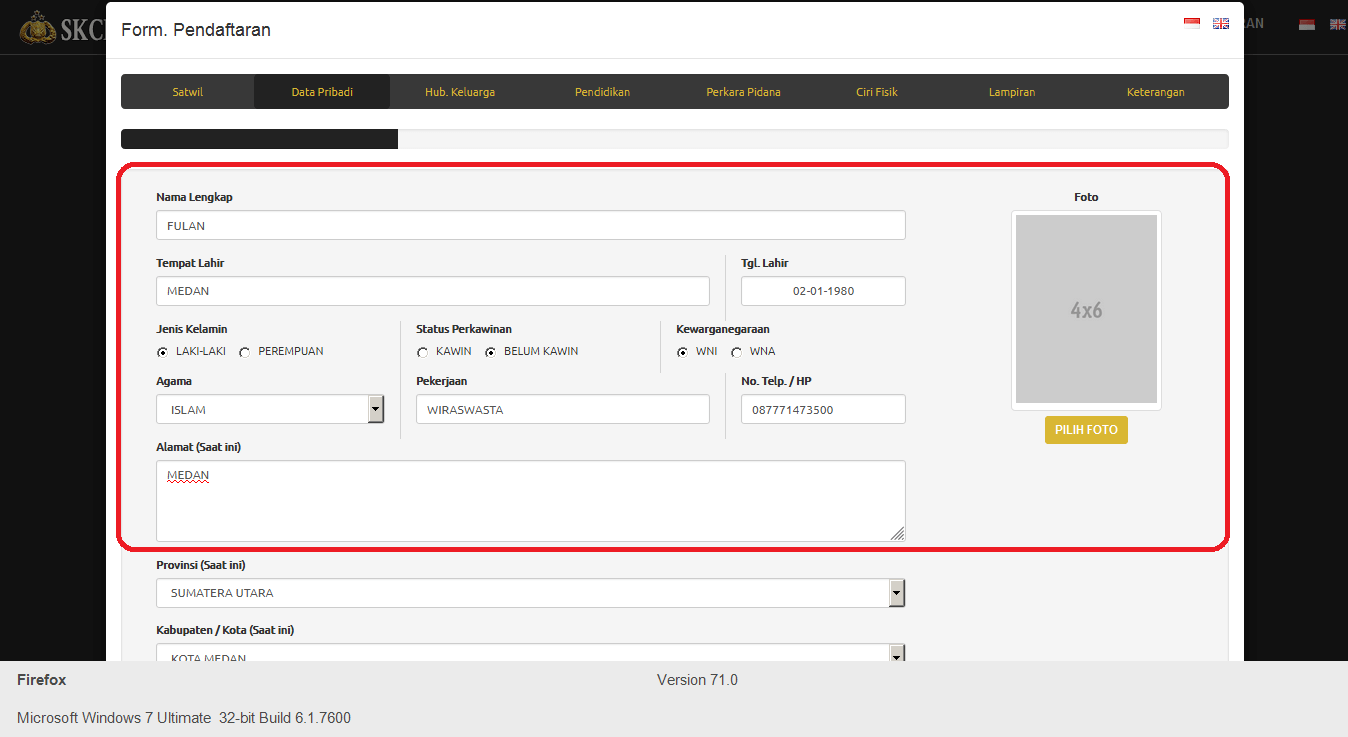The height and width of the screenshot is (737, 1348).
Task: Click the "Nama Lengkap" label
Action: (x=195, y=197)
